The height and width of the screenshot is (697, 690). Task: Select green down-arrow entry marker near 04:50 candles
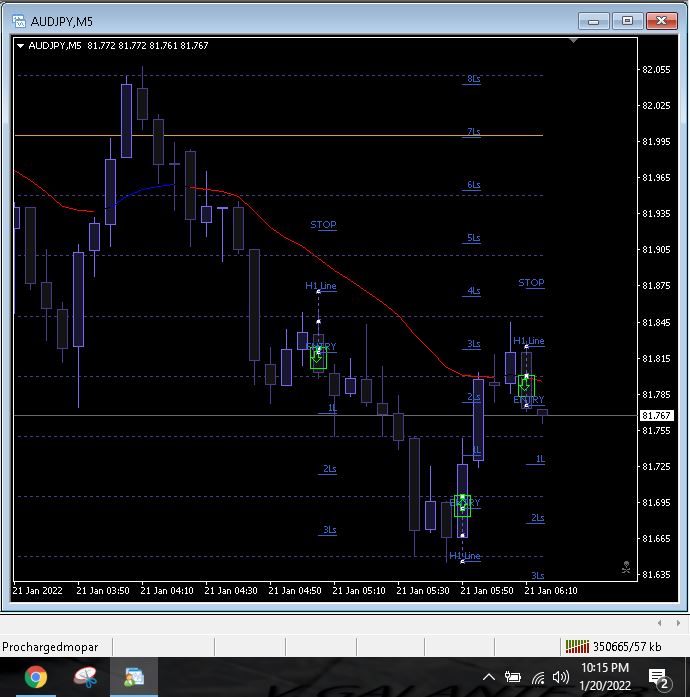point(318,358)
